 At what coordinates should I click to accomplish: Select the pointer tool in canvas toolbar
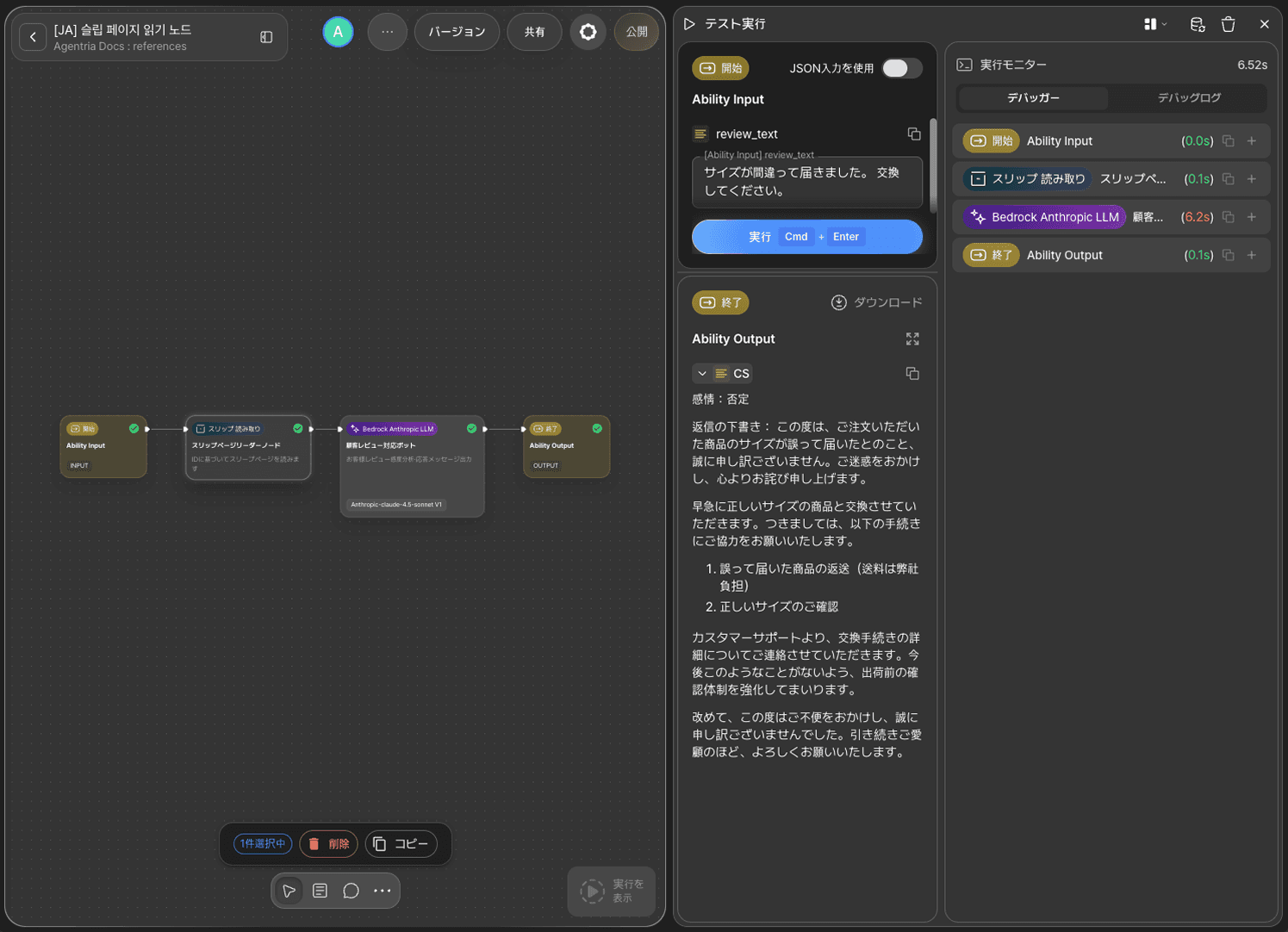click(x=289, y=891)
